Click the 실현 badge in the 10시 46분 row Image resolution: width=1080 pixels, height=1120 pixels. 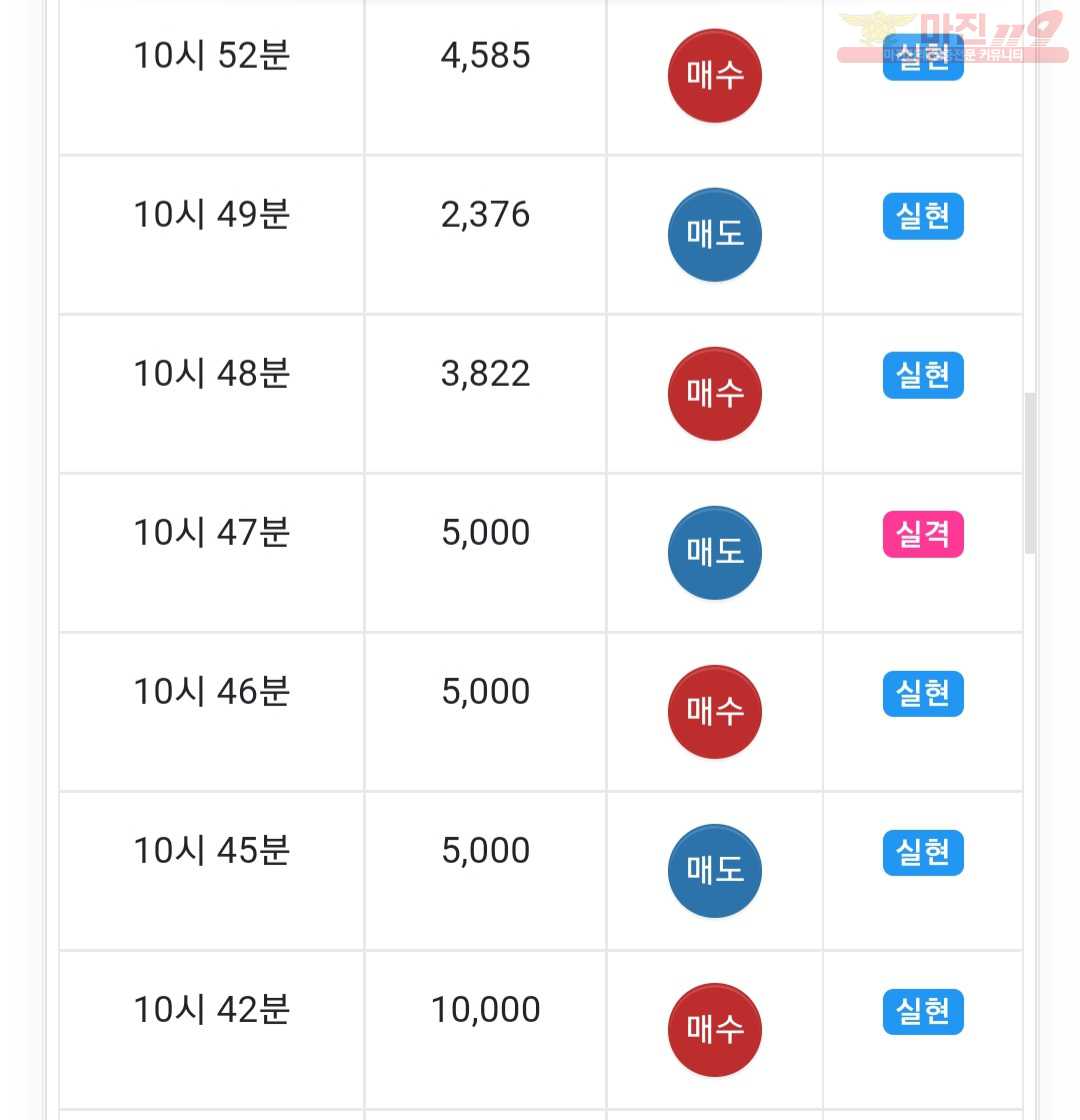coord(923,694)
